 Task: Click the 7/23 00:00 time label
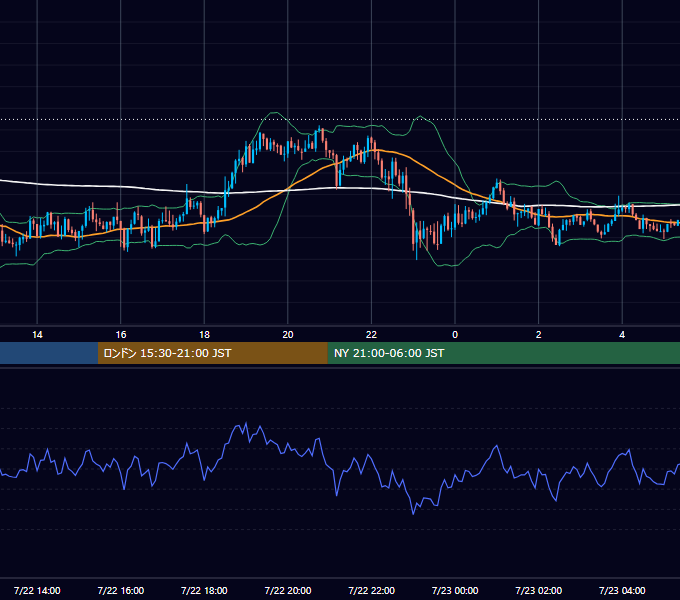click(455, 590)
